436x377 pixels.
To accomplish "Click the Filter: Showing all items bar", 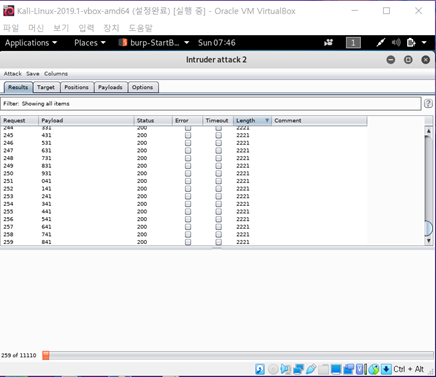I will [x=211, y=104].
